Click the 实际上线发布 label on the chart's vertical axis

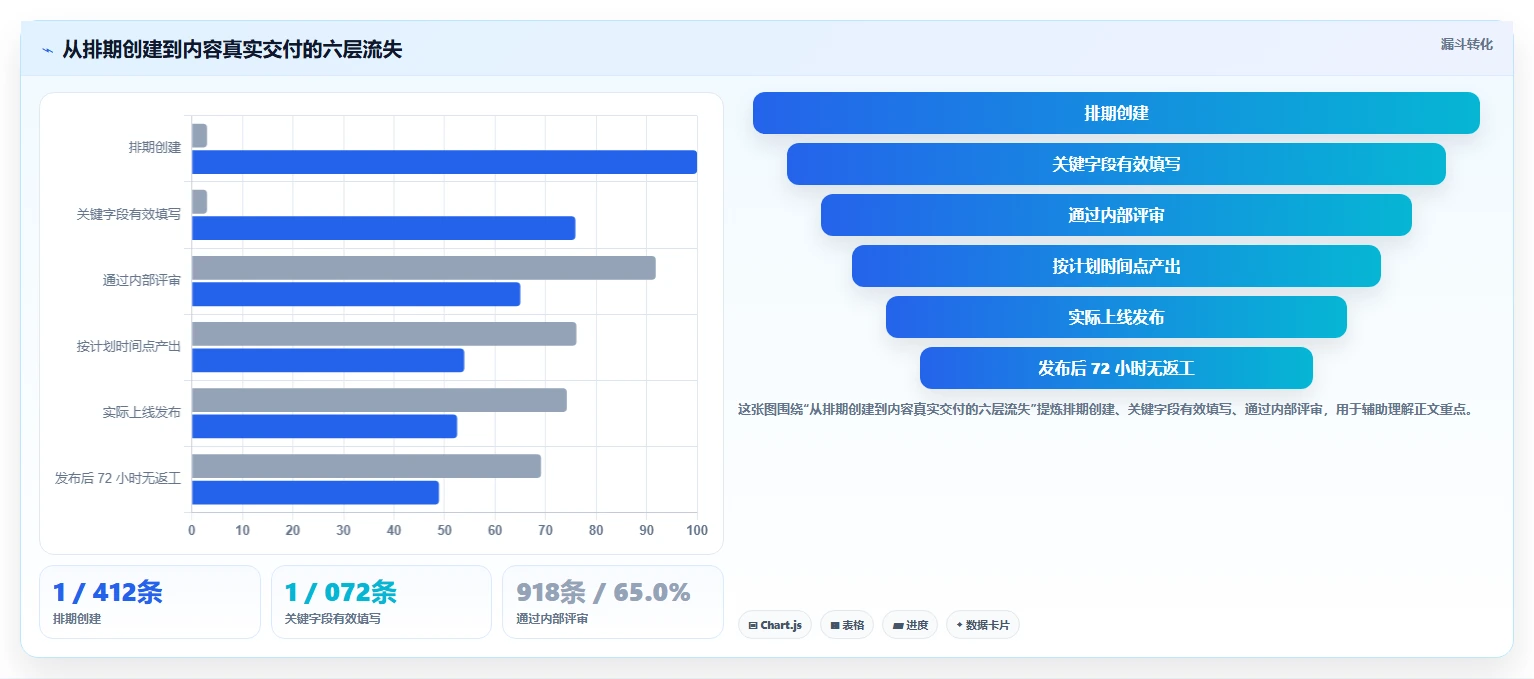(142, 413)
